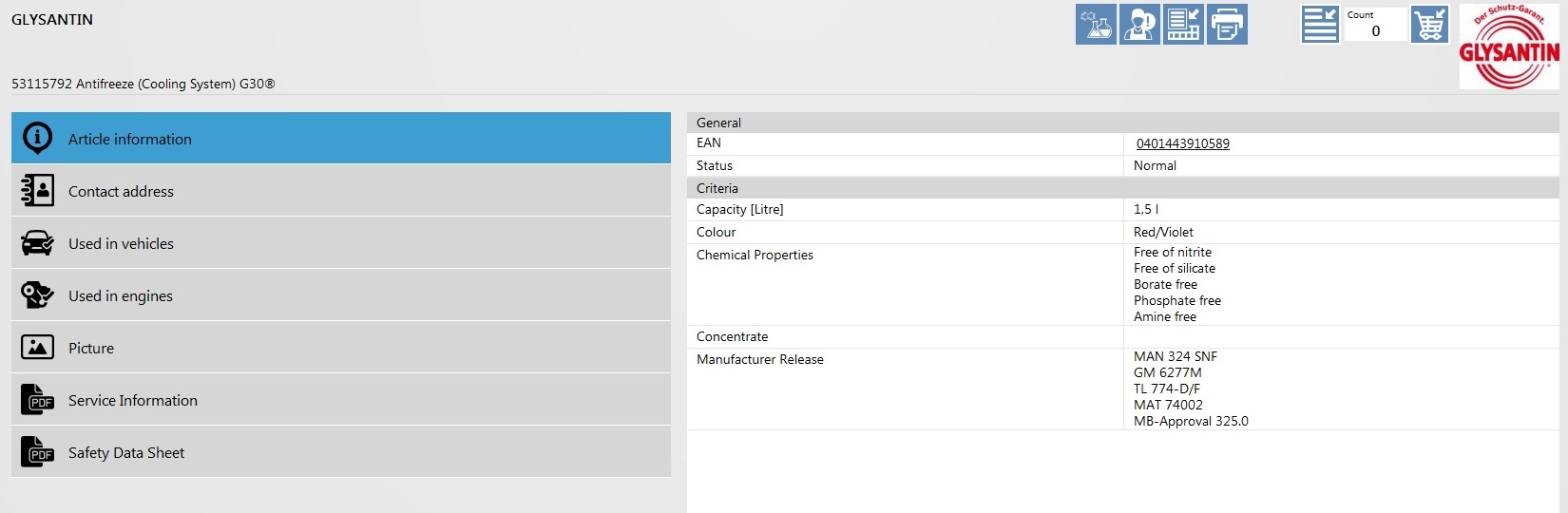Add article to shopping cart

pyautogui.click(x=1429, y=24)
